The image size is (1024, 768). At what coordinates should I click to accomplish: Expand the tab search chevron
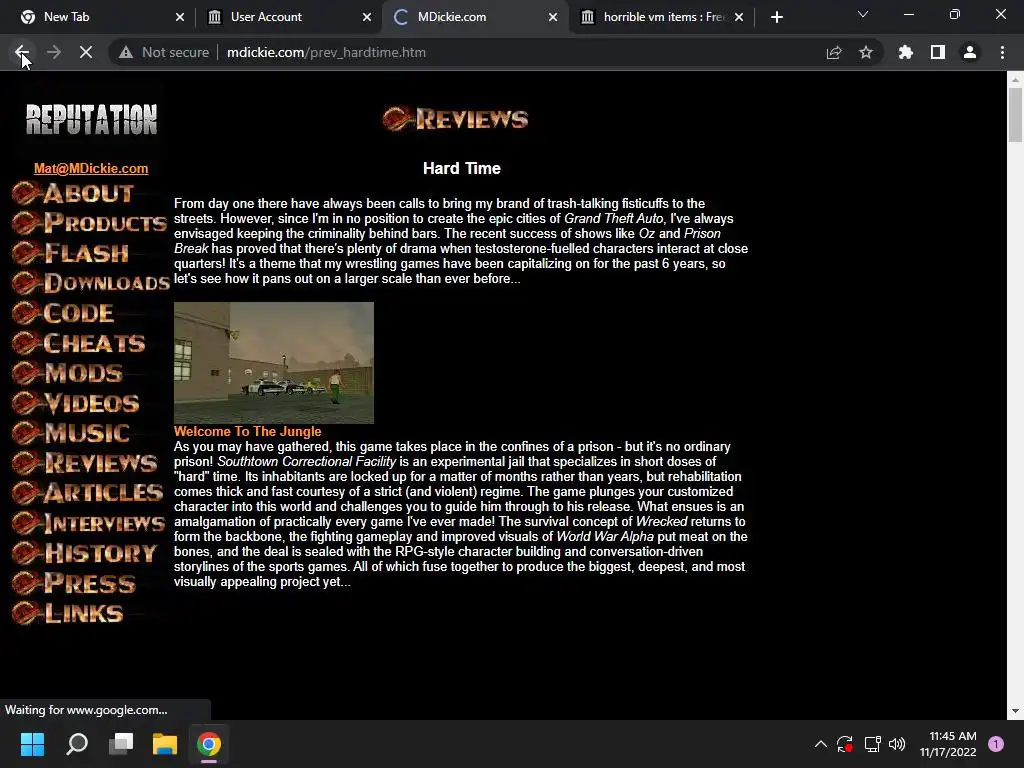pos(863,14)
